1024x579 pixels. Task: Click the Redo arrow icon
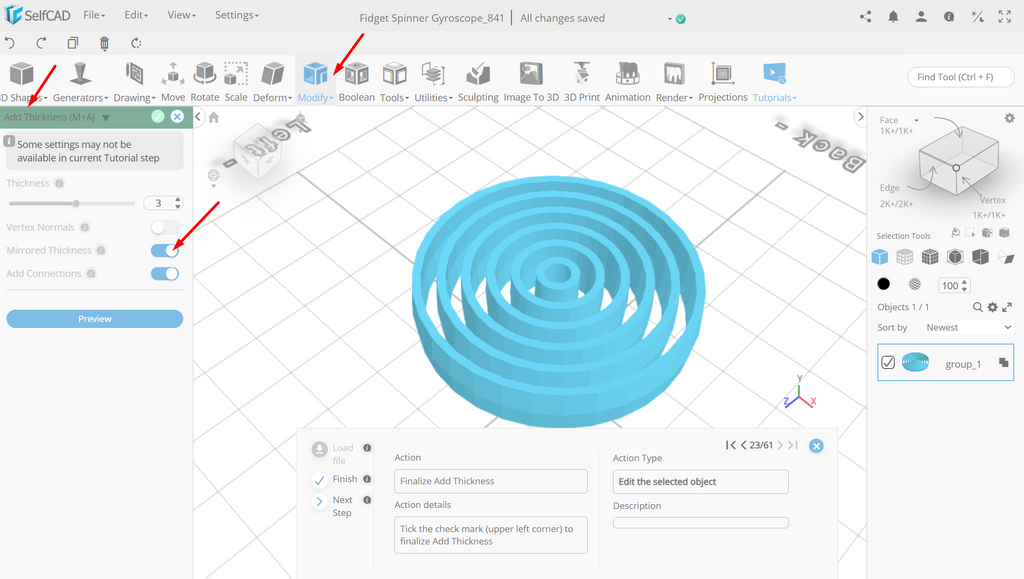tap(41, 43)
